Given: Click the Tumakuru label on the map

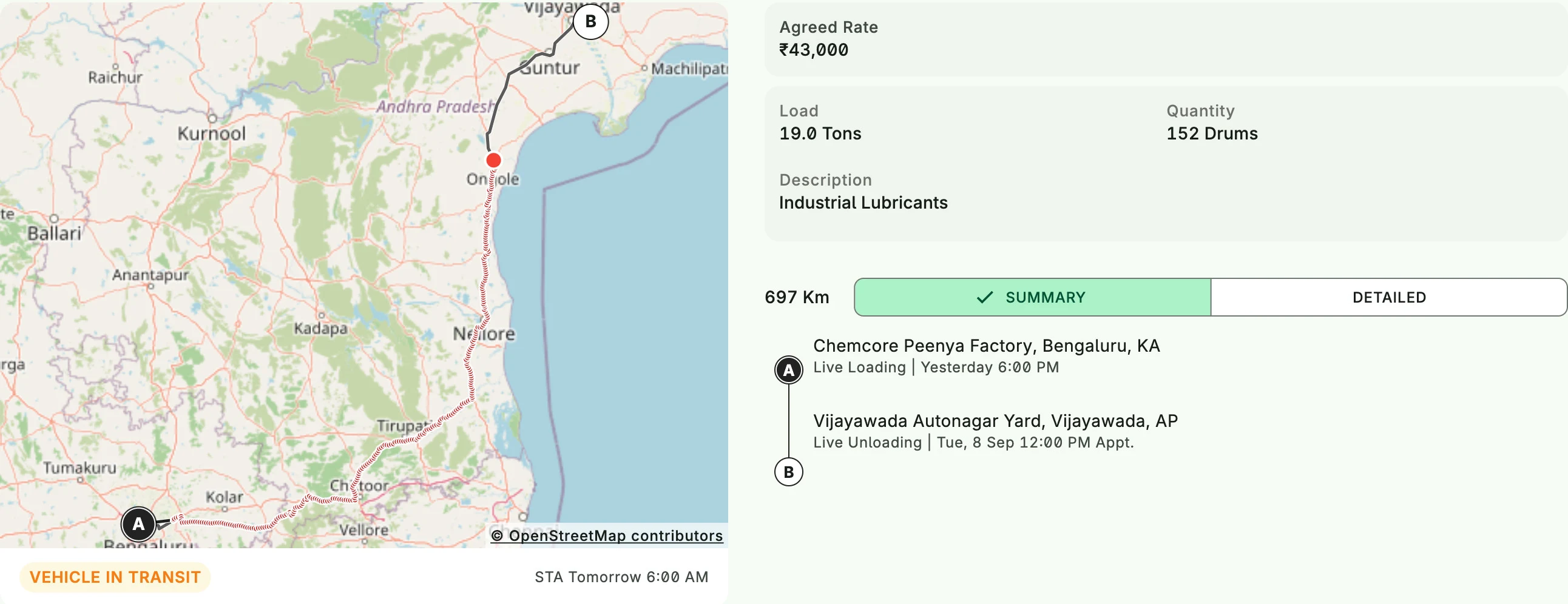Looking at the screenshot, I should click(79, 468).
